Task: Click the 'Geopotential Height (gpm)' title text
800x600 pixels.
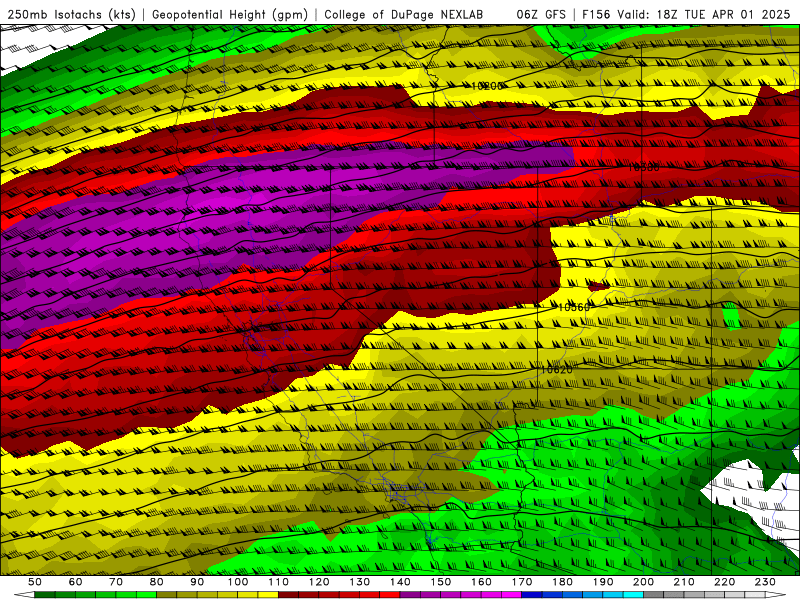Action: point(230,15)
